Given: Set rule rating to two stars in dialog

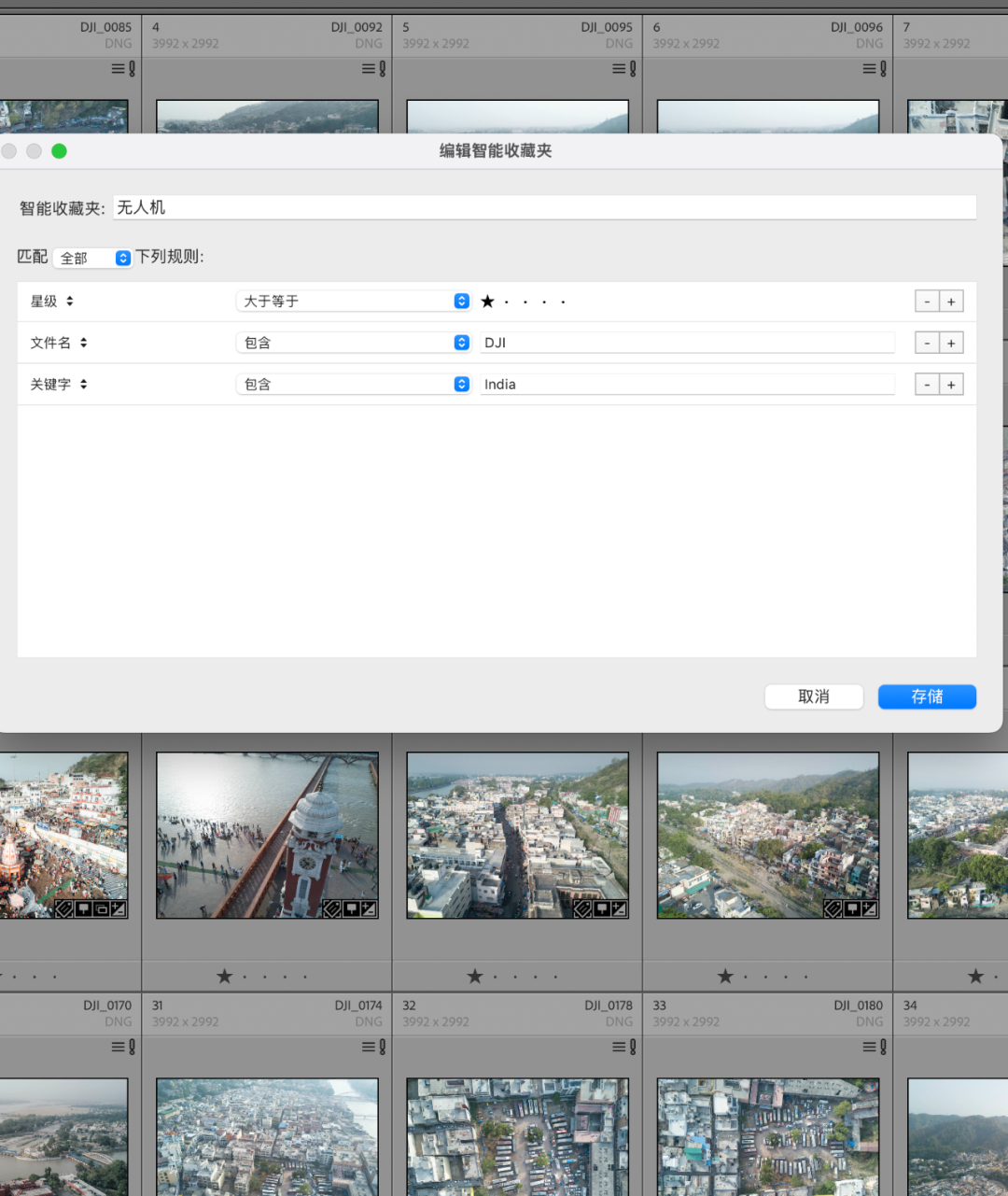Looking at the screenshot, I should coord(507,302).
